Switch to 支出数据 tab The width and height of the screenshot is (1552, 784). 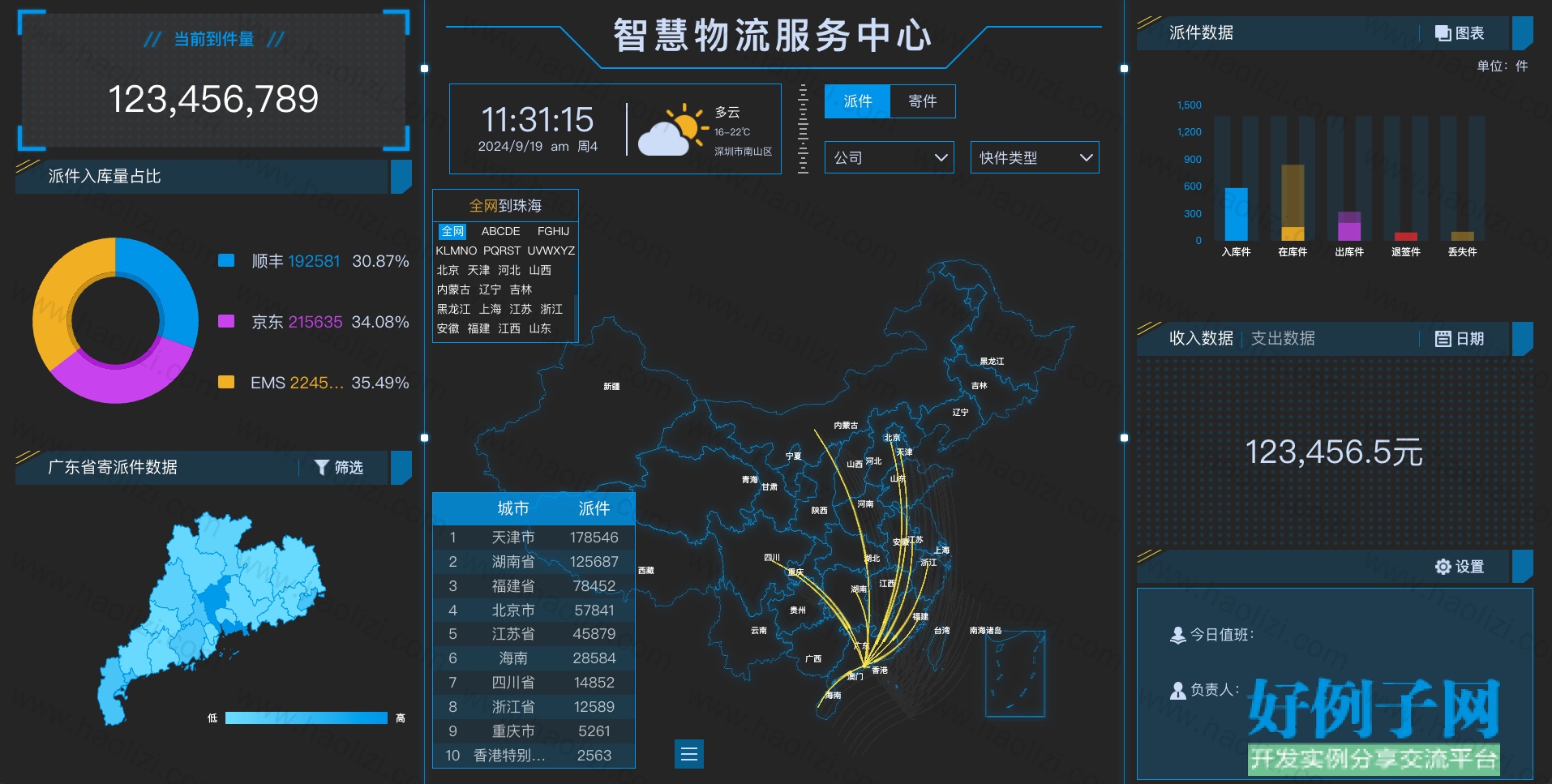(x=1283, y=339)
